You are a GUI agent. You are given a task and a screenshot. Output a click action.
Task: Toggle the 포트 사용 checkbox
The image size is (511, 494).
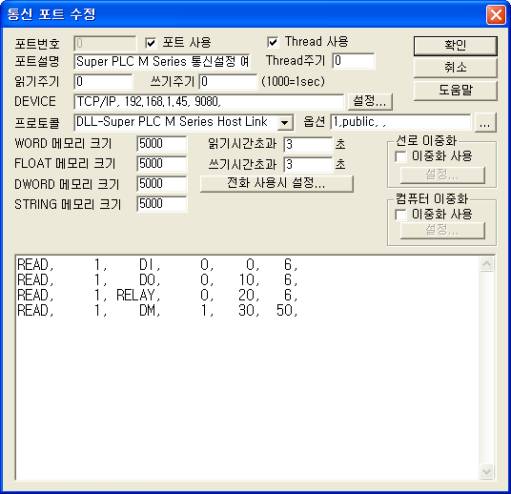[x=150, y=42]
